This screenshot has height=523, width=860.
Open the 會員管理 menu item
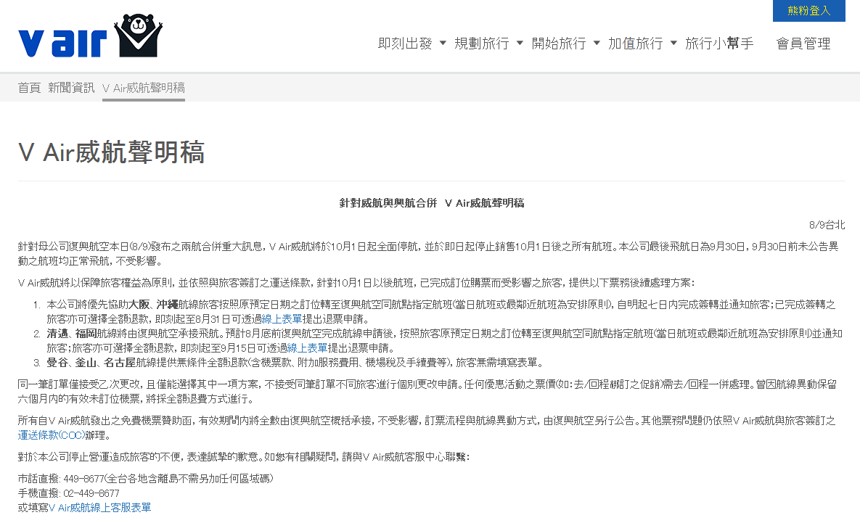click(x=804, y=43)
